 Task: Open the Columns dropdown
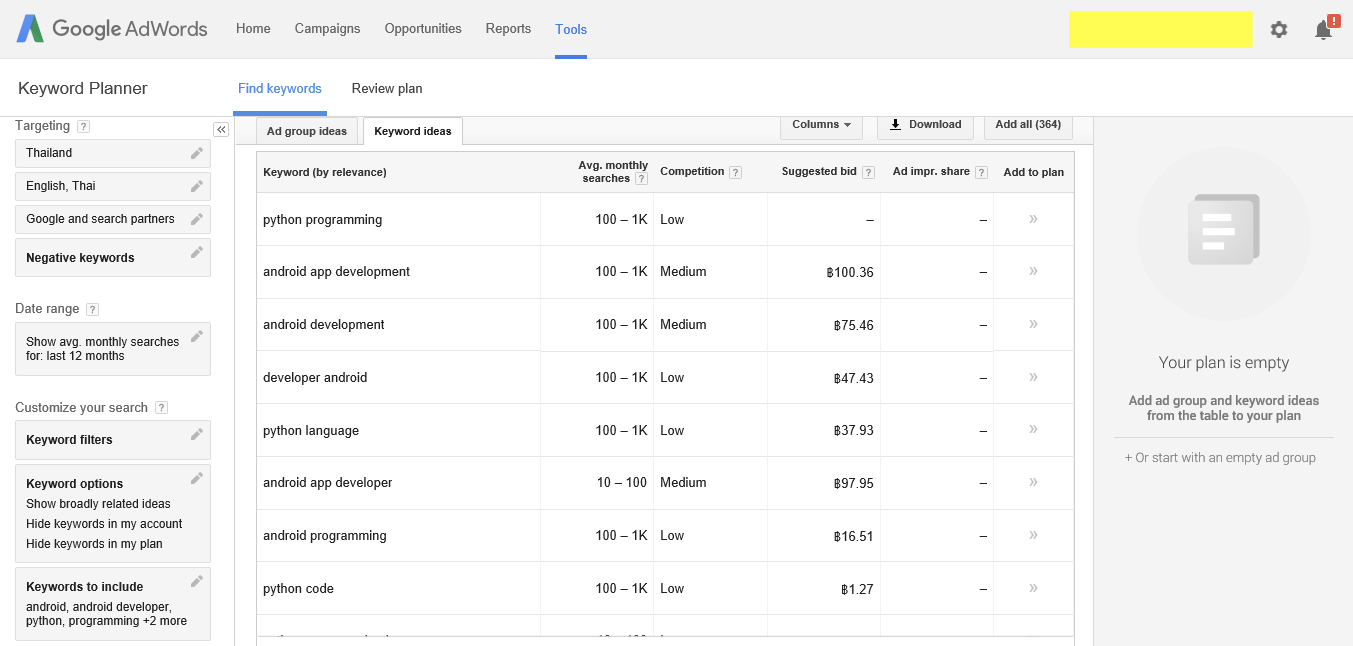820,125
